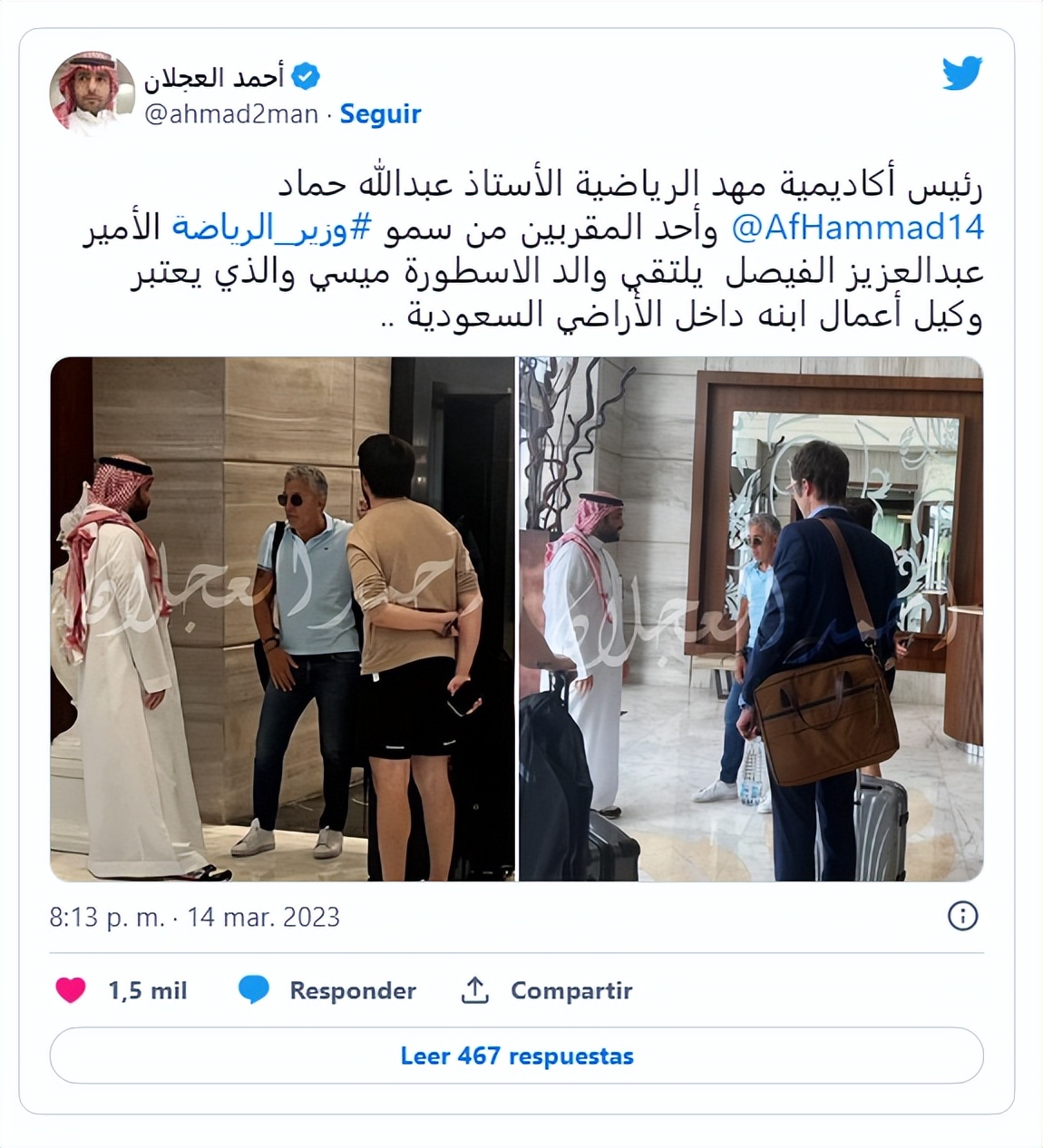Open the left tweet photo
The height and width of the screenshot is (1148, 1043).
click(x=282, y=618)
